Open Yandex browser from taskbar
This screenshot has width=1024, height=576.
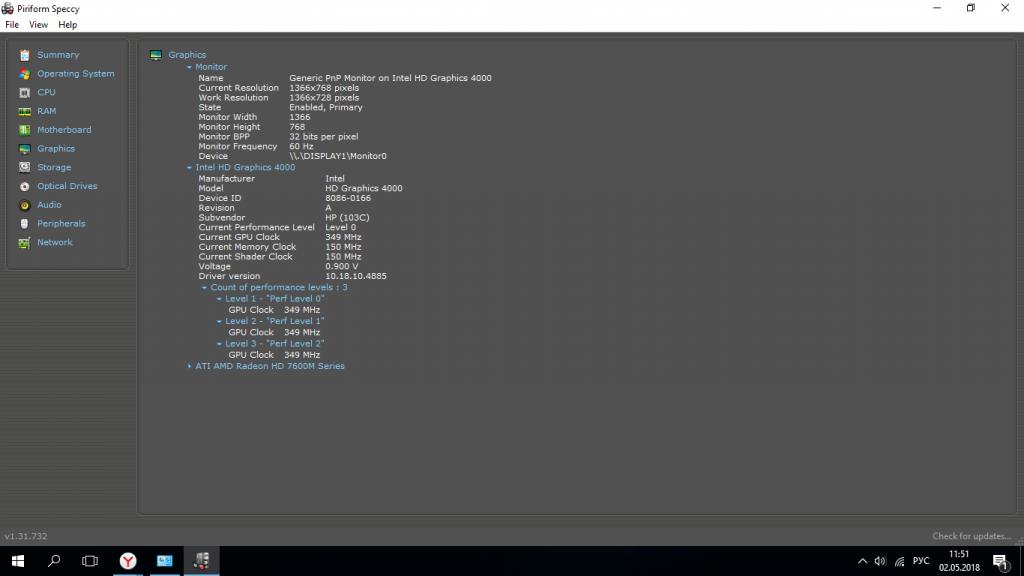[128, 561]
